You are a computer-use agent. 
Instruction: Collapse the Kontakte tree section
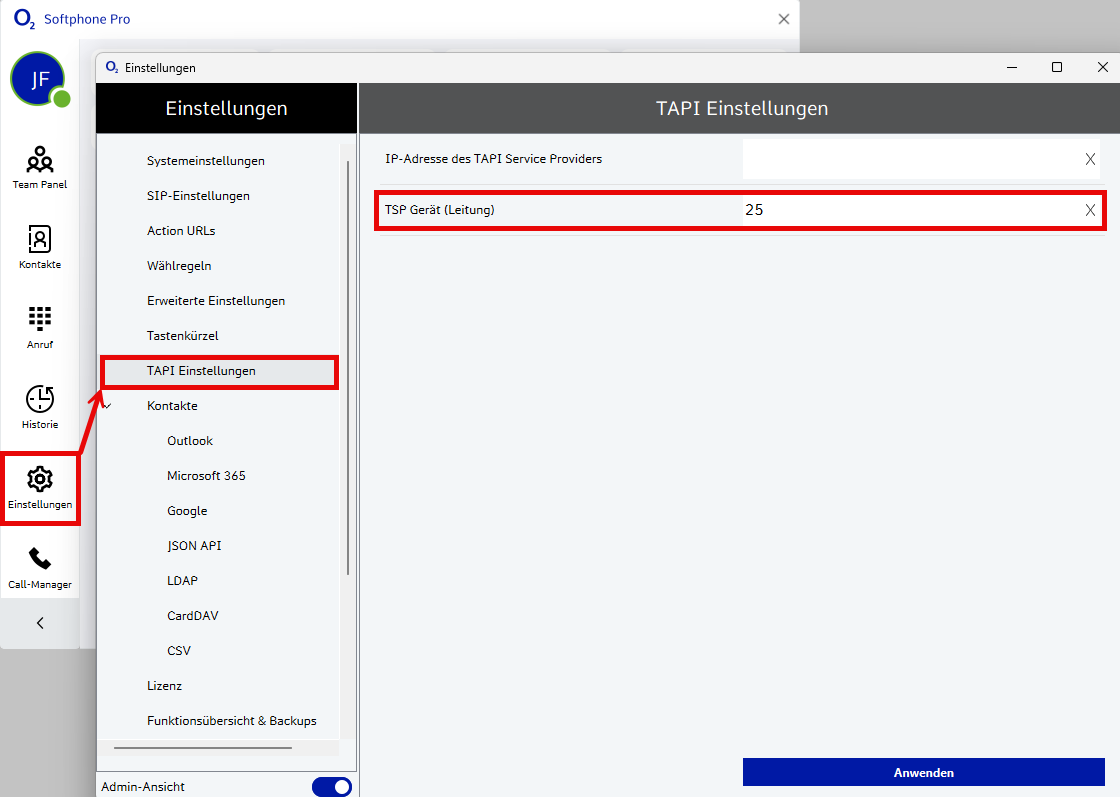point(108,406)
